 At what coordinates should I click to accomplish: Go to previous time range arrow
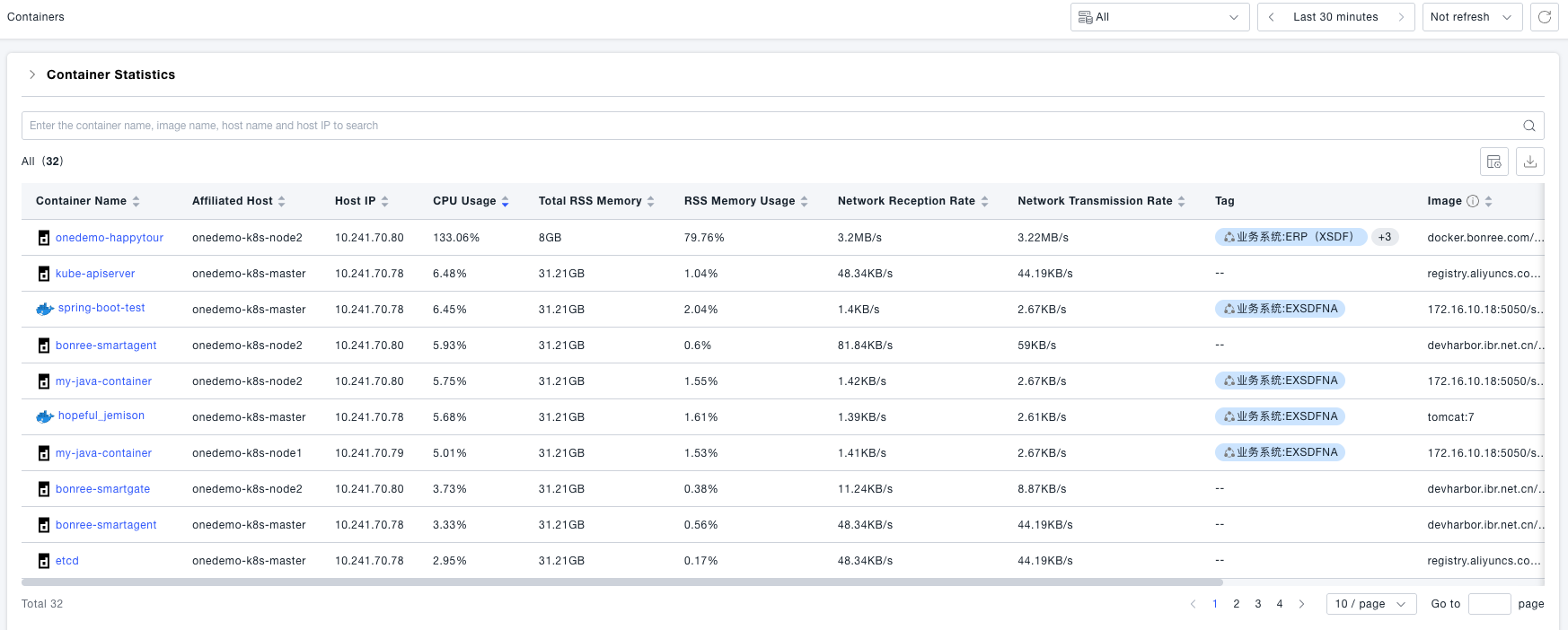(x=1272, y=17)
